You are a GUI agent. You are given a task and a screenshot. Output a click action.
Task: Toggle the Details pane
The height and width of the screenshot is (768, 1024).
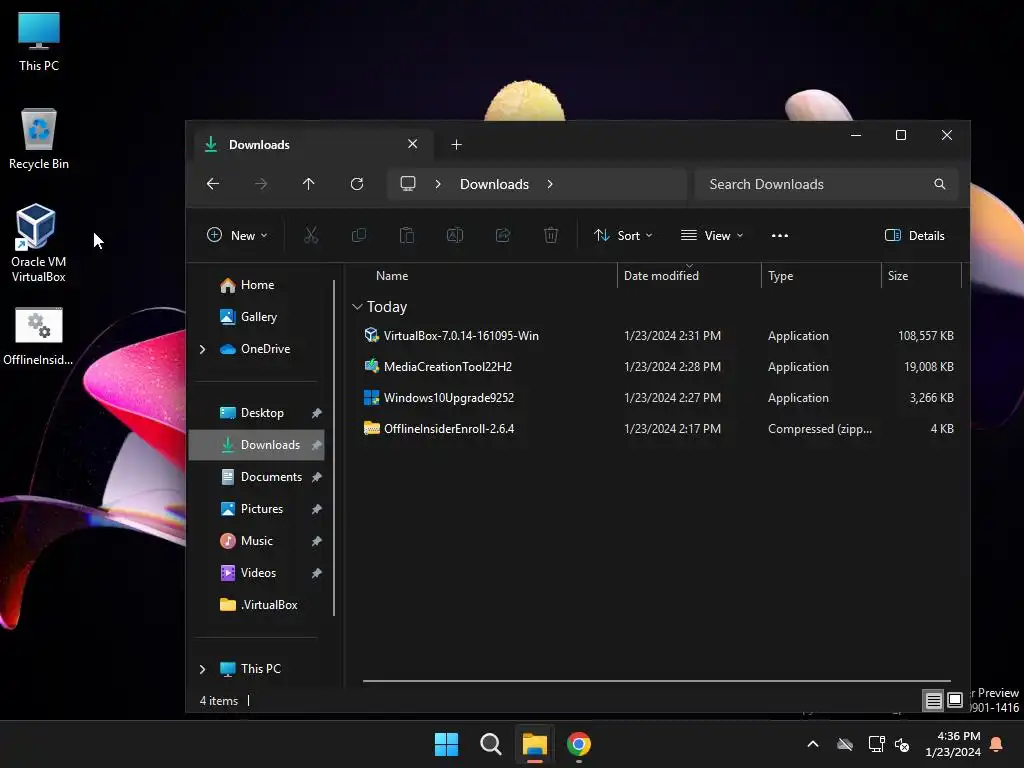click(914, 236)
